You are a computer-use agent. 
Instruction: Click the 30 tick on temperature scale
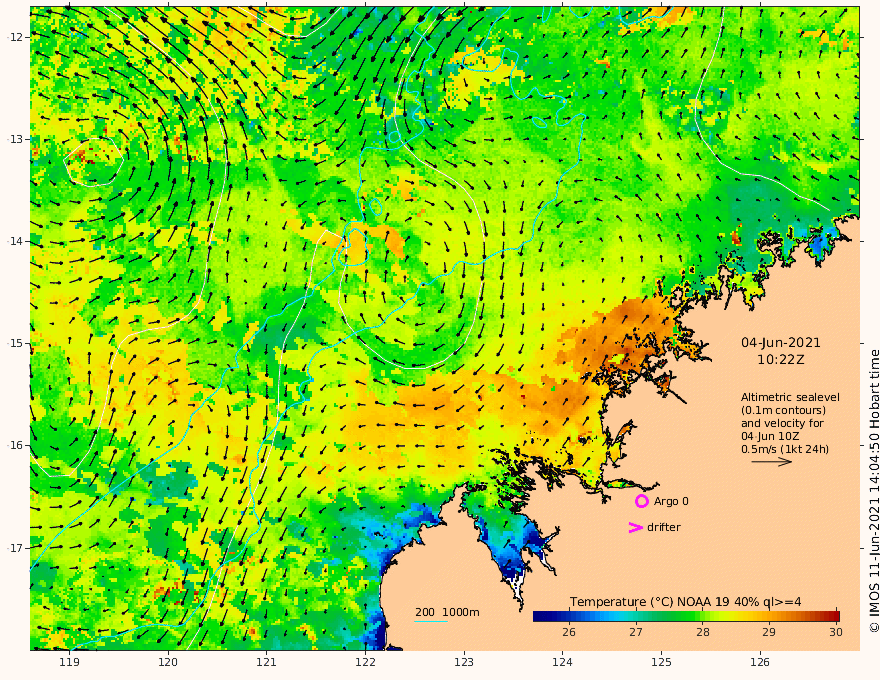pos(836,632)
